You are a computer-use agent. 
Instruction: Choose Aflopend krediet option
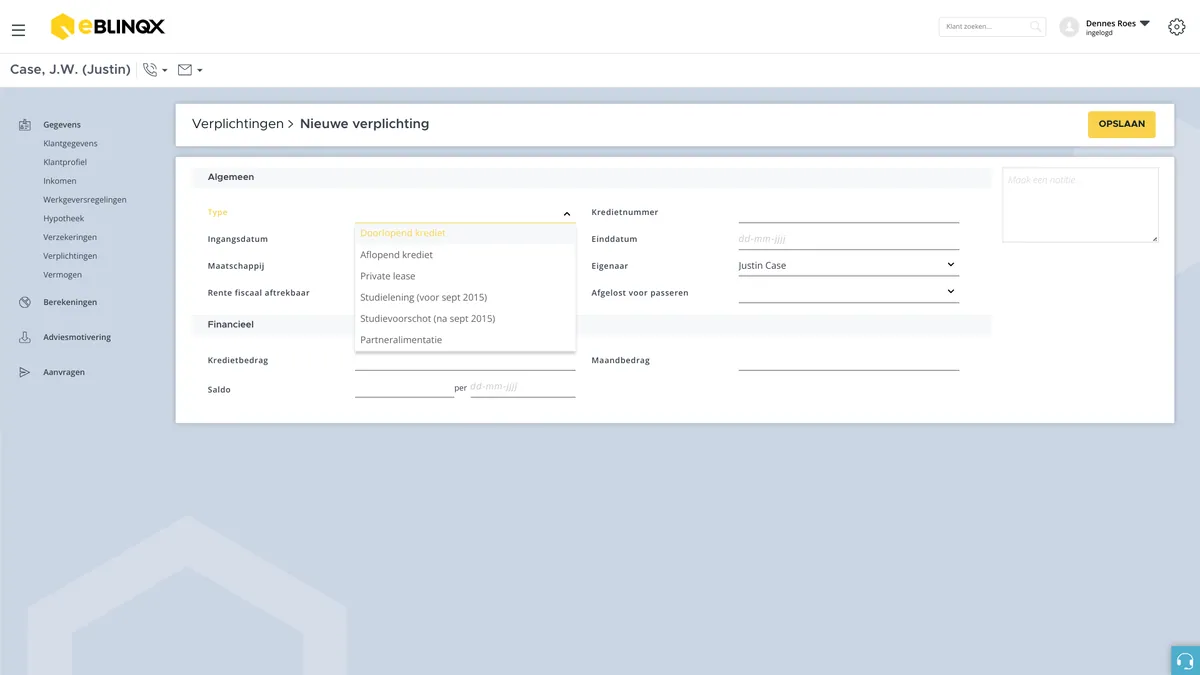click(x=465, y=255)
